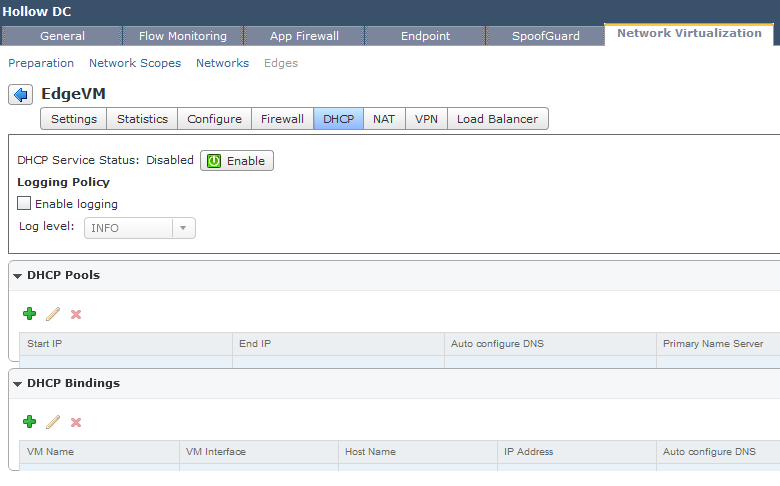Image resolution: width=780 pixels, height=486 pixels.
Task: Edit the selected DHCP pool with pencil icon
Action: (53, 314)
